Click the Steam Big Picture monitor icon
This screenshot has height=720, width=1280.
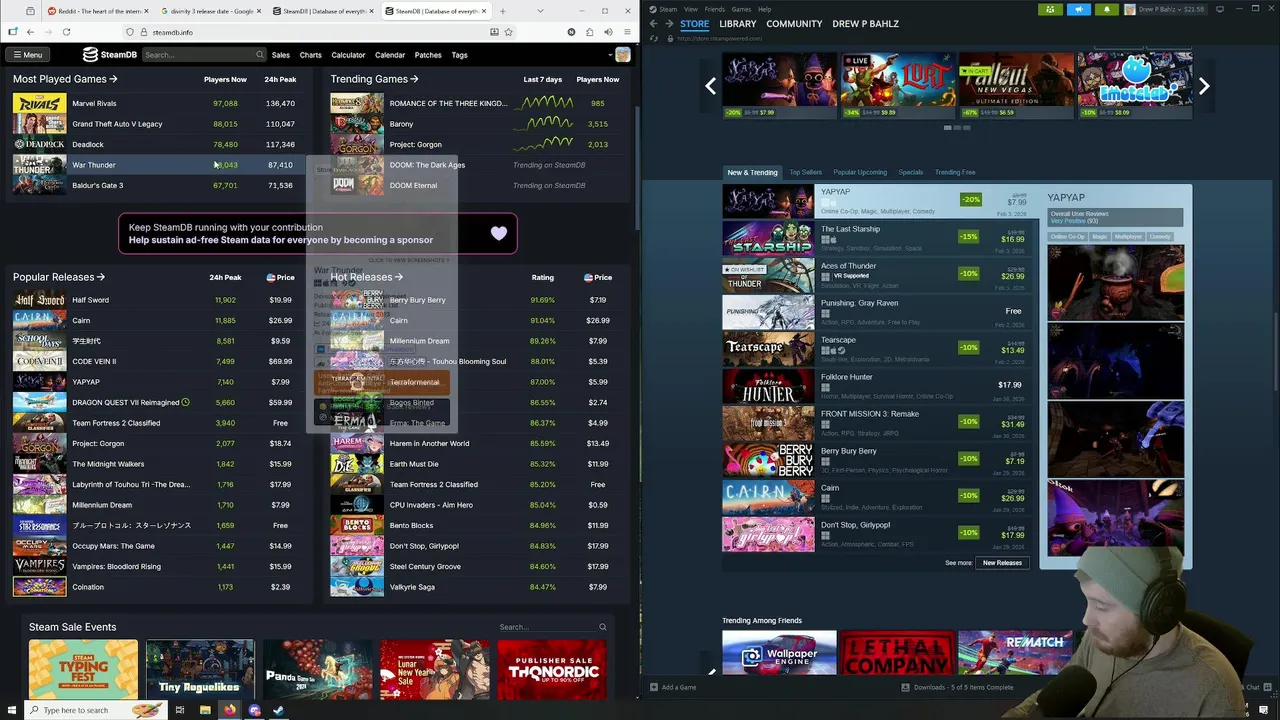click(1220, 9)
